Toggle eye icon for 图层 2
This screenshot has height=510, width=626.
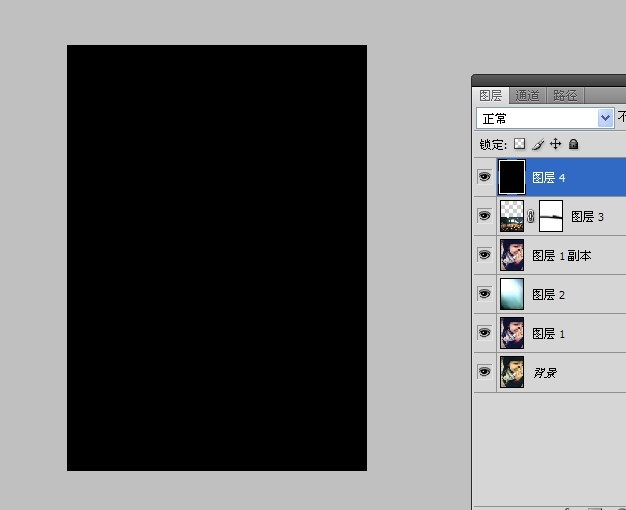pyautogui.click(x=485, y=294)
